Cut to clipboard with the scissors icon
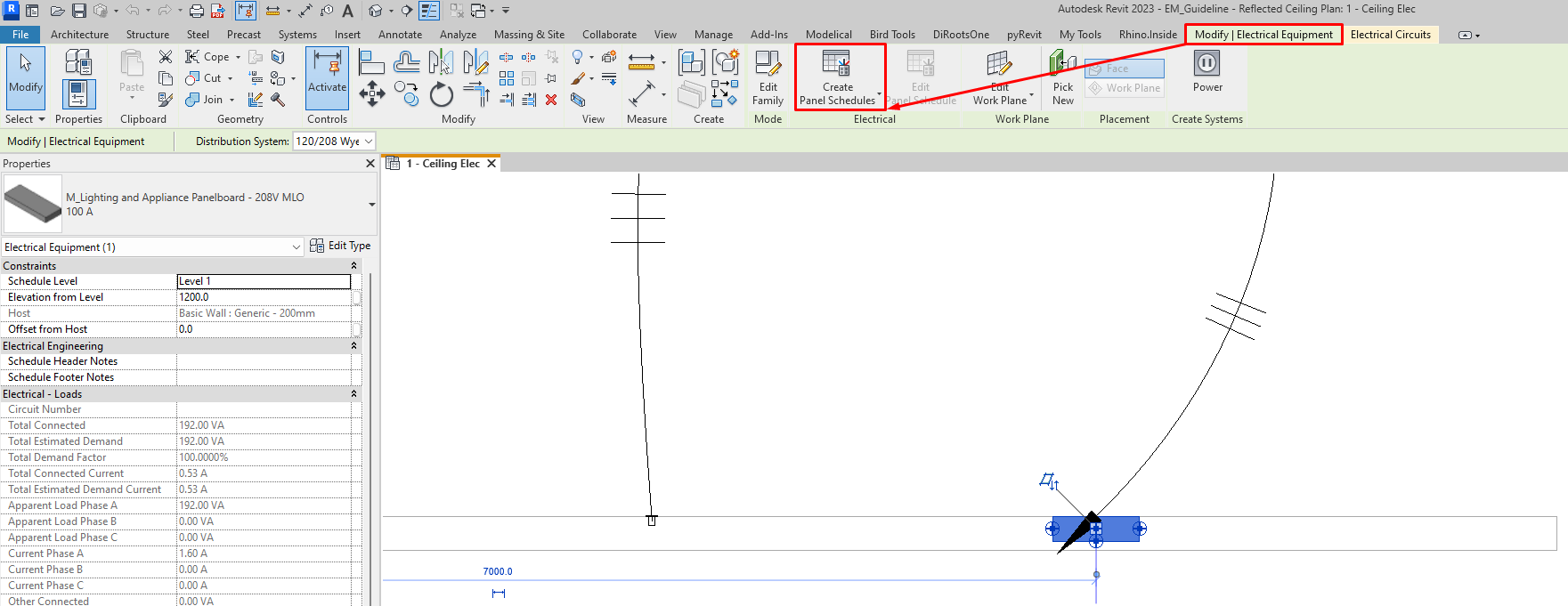The image size is (1568, 606). 166,56
